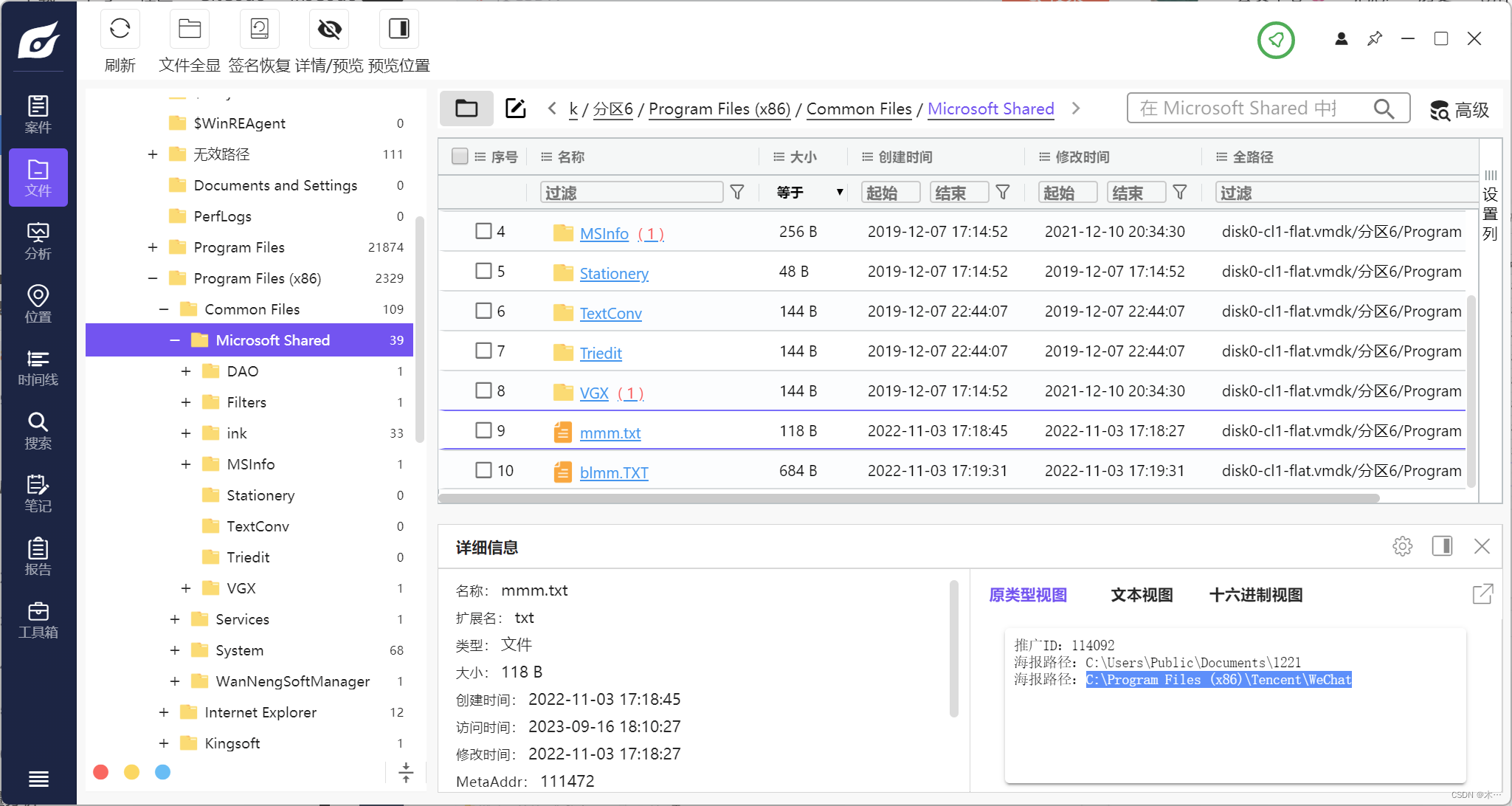
Task: Open detail panel settings gear
Action: 1402,546
